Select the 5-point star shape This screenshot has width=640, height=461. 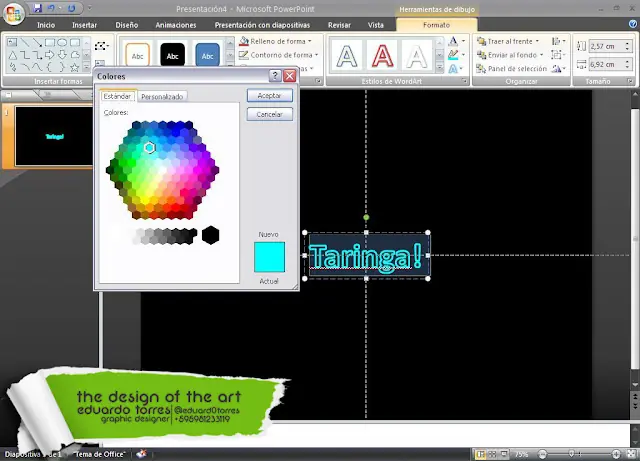click(x=75, y=67)
